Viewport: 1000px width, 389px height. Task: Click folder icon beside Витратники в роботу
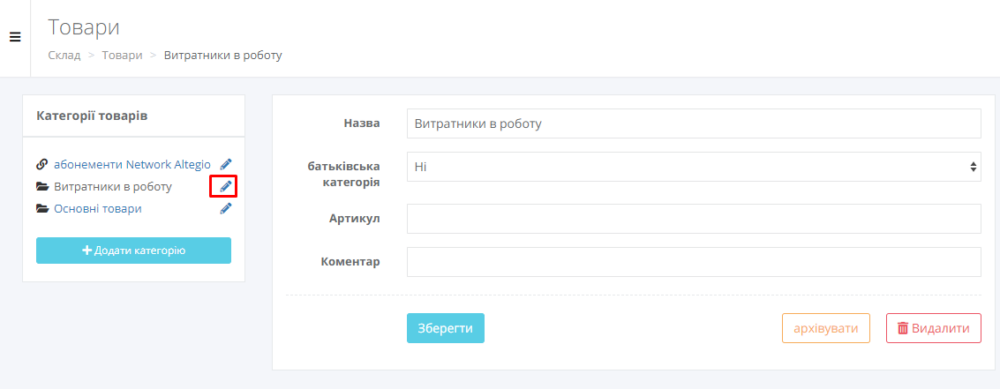click(x=43, y=187)
